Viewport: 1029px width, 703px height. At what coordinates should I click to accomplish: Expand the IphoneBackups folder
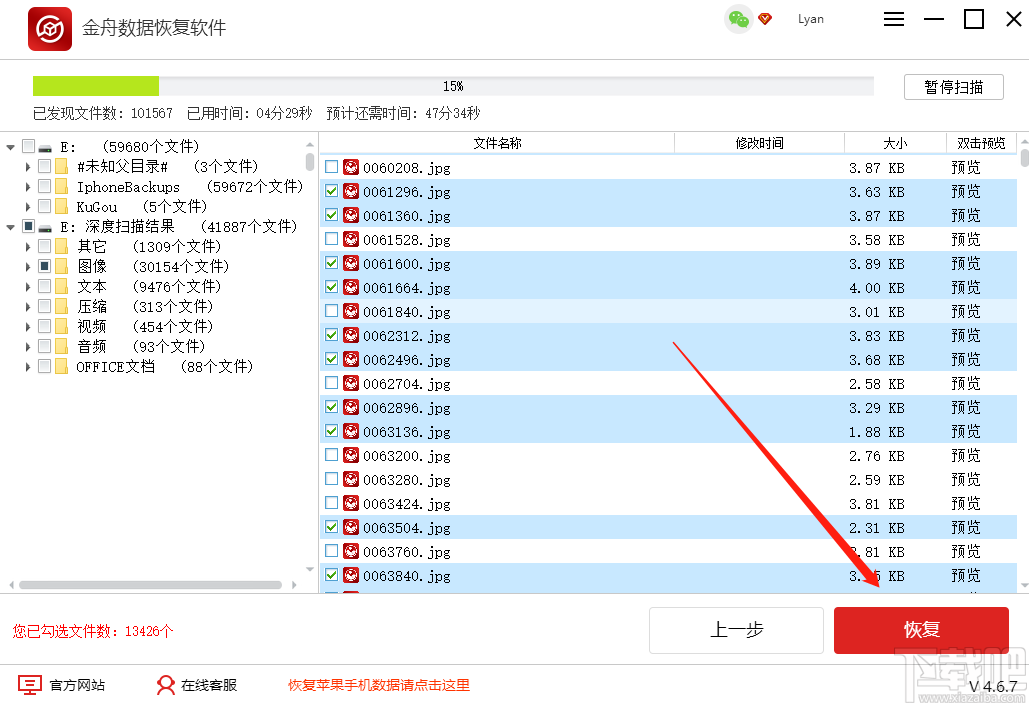(x=28, y=187)
